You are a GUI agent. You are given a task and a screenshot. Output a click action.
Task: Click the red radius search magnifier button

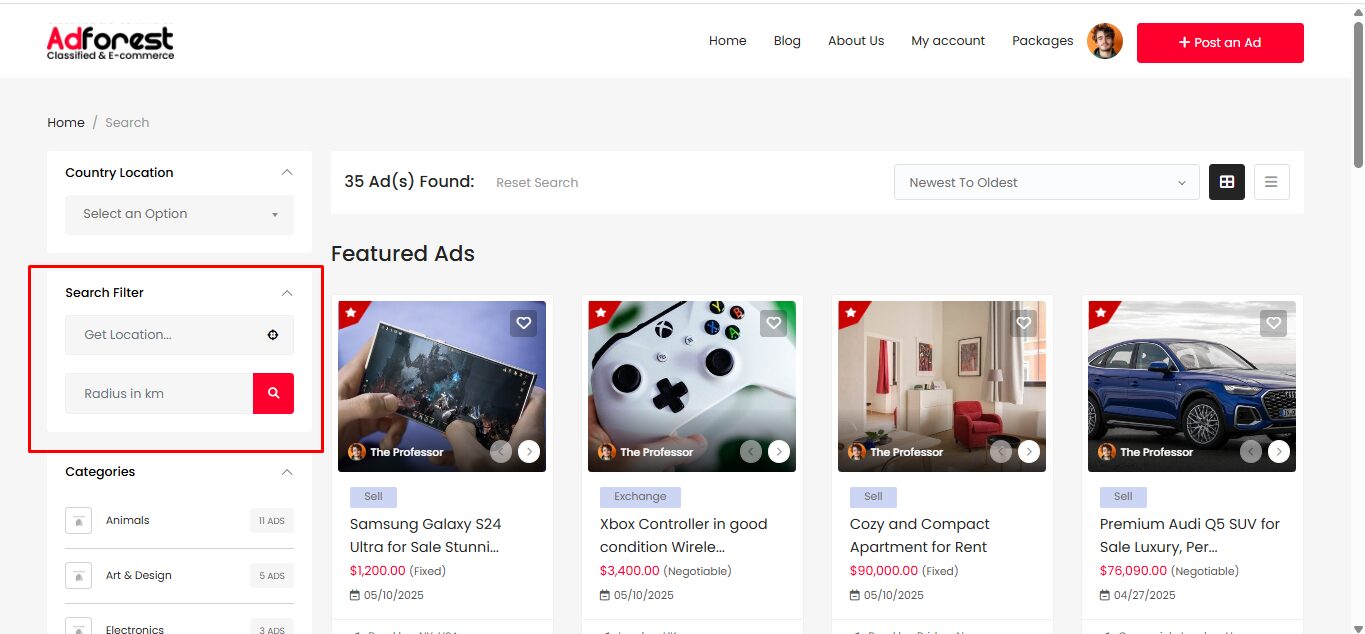[x=273, y=393]
